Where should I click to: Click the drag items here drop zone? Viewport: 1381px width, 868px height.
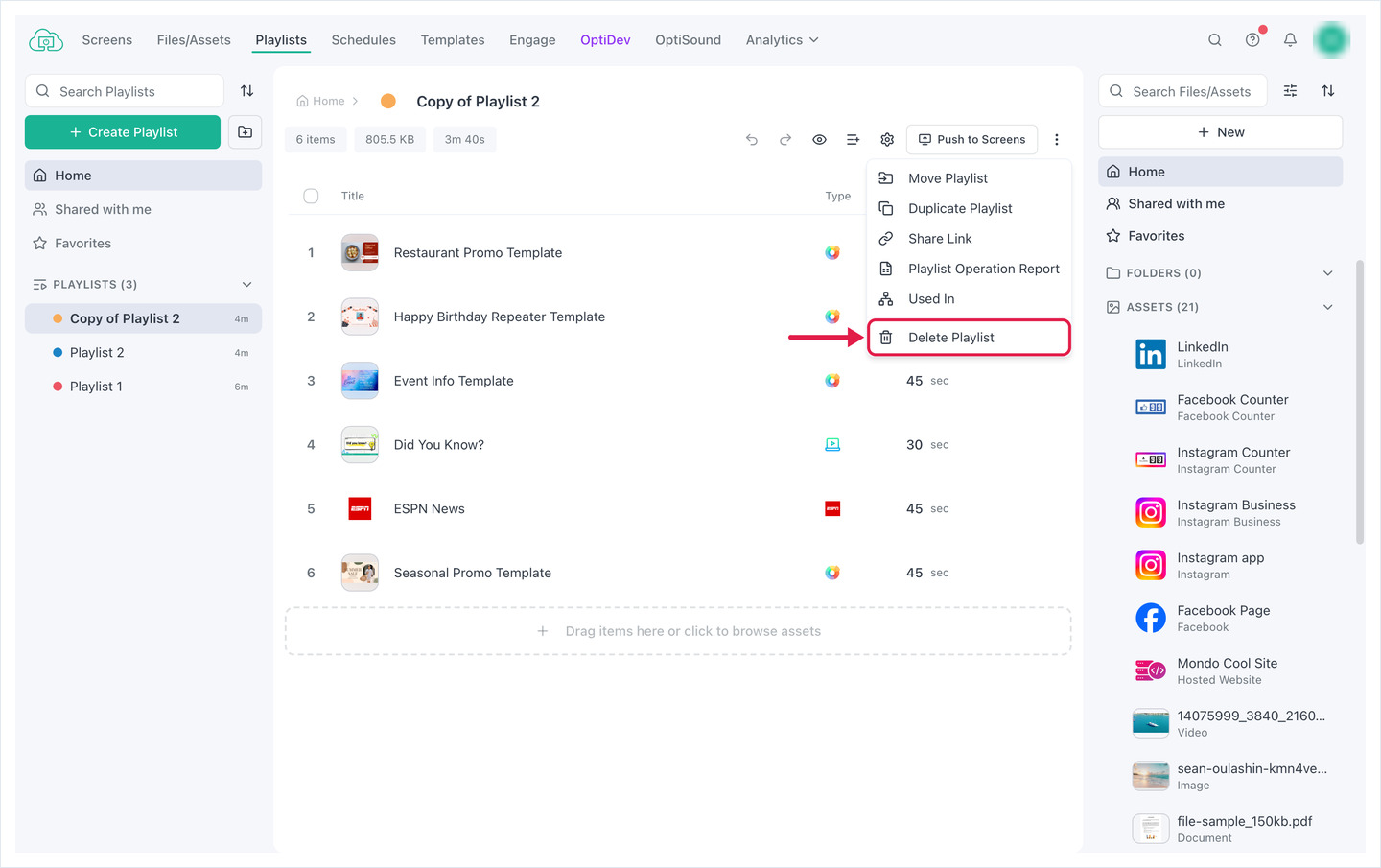click(x=678, y=631)
